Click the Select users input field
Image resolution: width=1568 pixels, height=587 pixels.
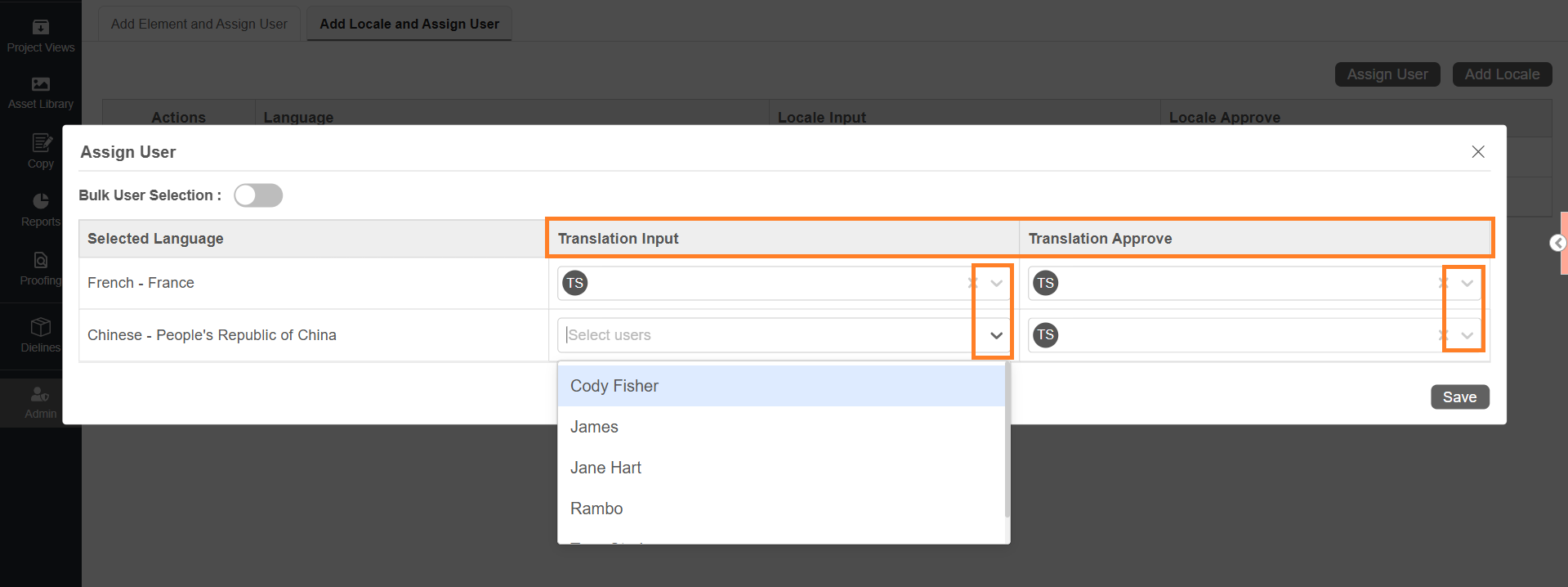(764, 335)
